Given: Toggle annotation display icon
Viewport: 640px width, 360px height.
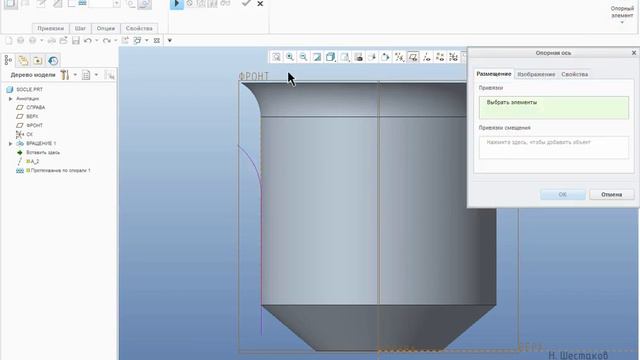Looking at the screenshot, I should (x=372, y=57).
